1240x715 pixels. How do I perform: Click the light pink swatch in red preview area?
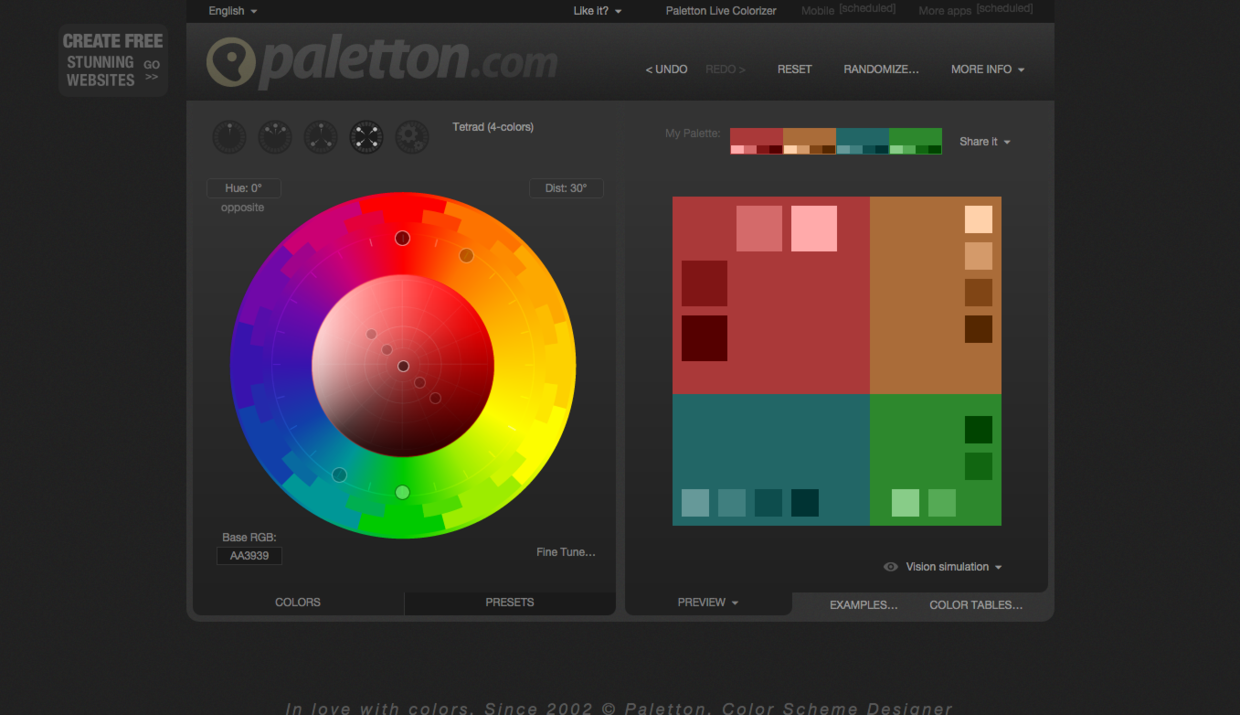coord(814,228)
